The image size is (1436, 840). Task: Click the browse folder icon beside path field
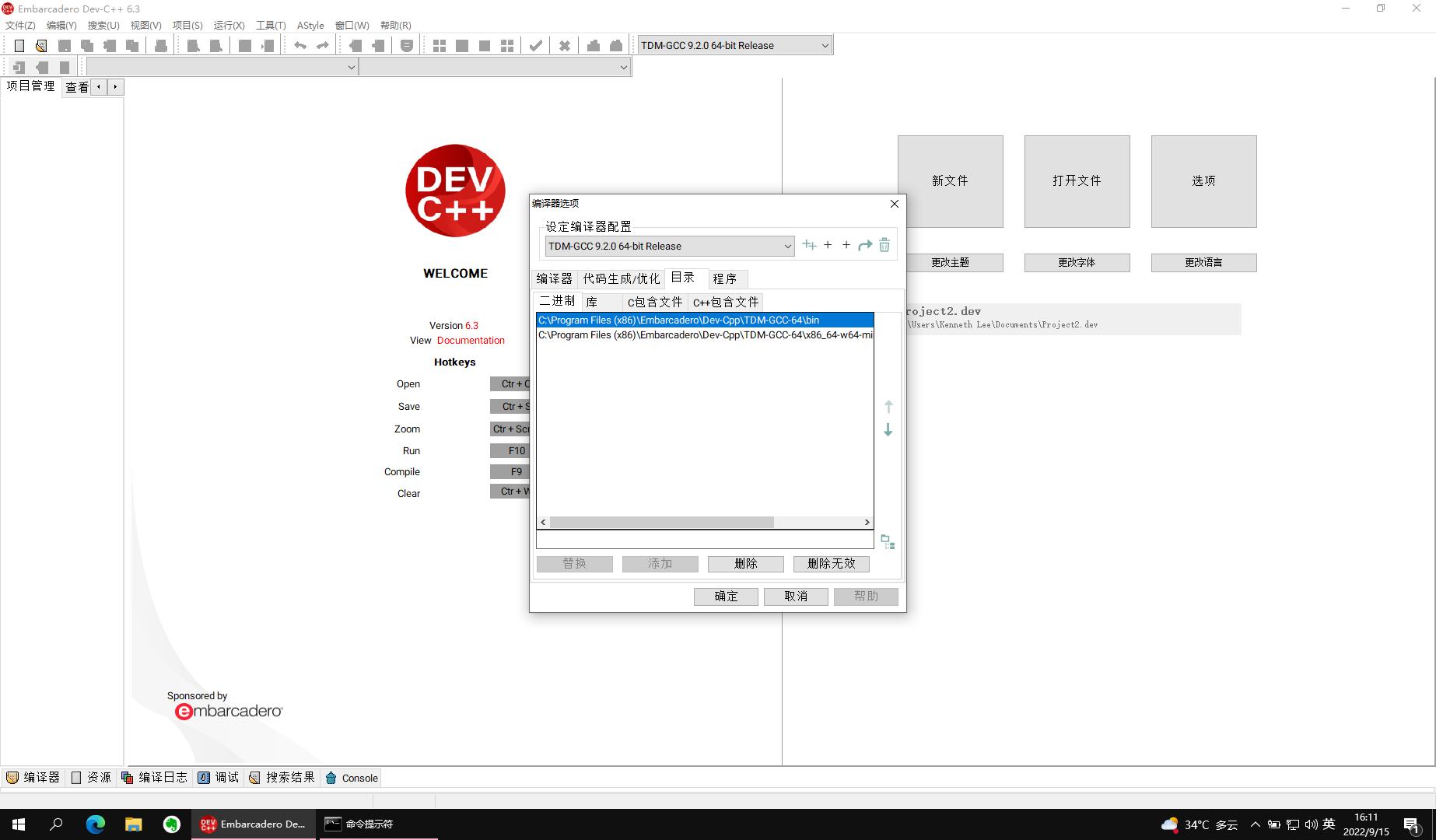click(x=888, y=541)
